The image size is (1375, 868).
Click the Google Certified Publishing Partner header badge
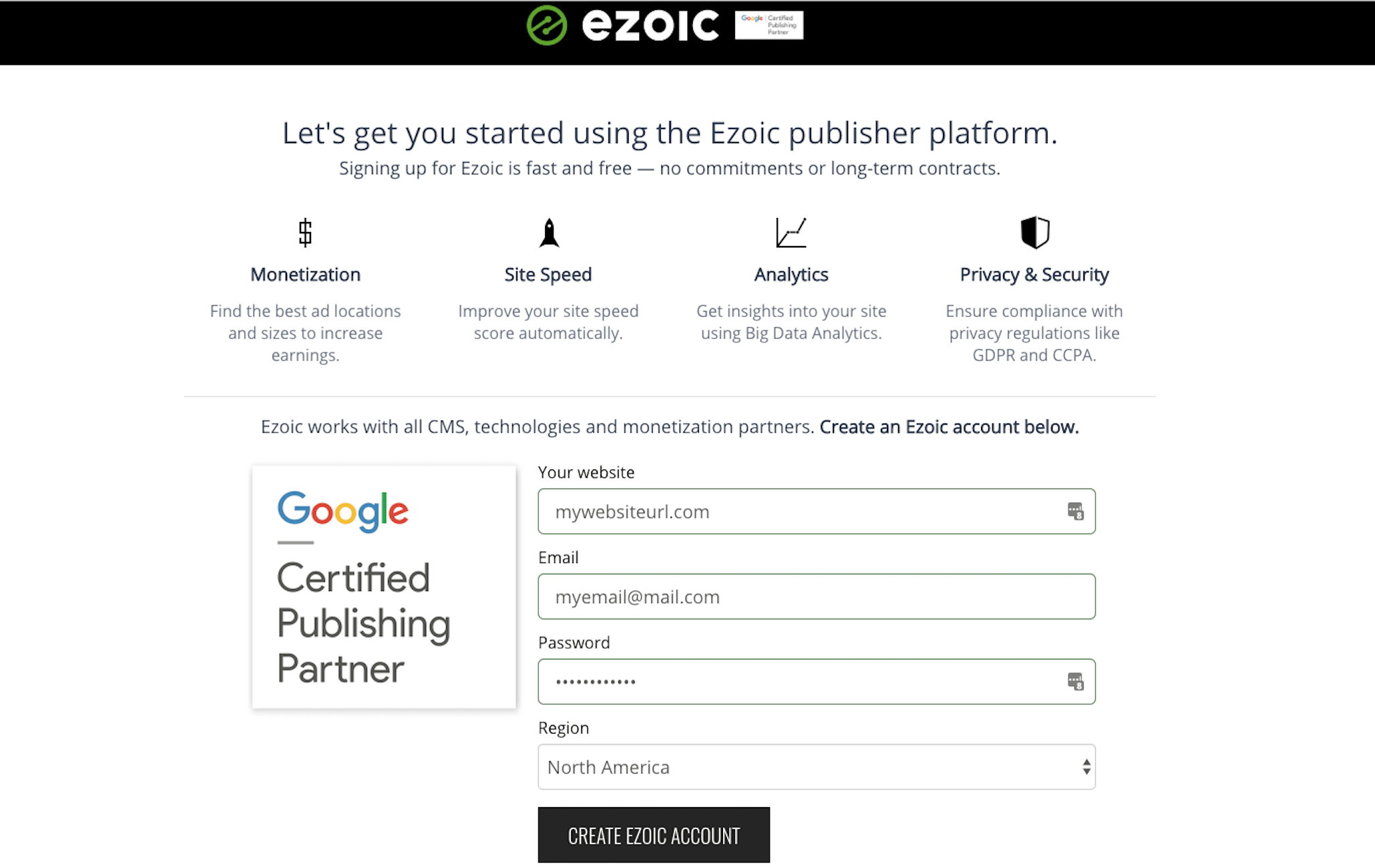pyautogui.click(x=768, y=25)
